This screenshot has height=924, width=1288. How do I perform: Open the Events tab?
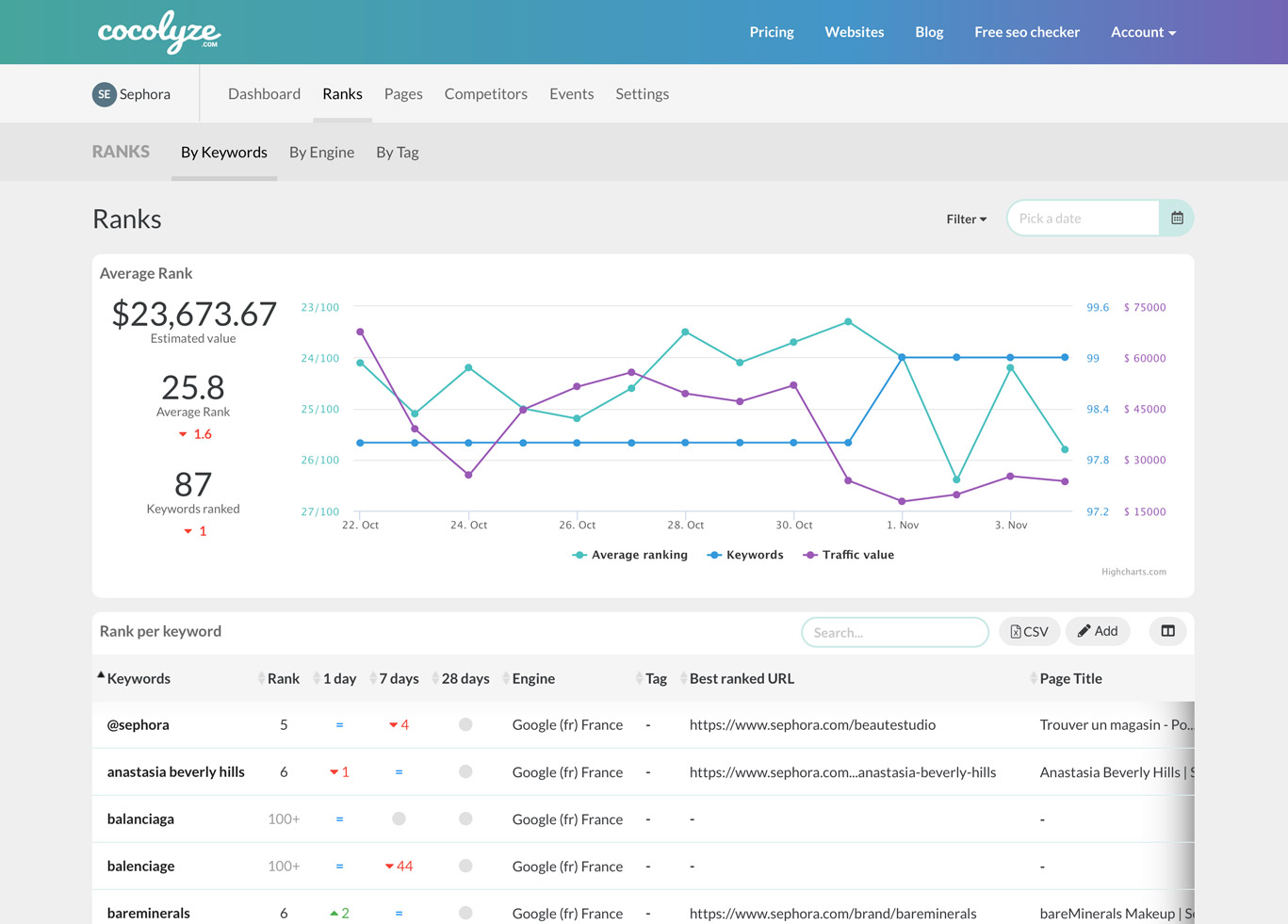(572, 94)
